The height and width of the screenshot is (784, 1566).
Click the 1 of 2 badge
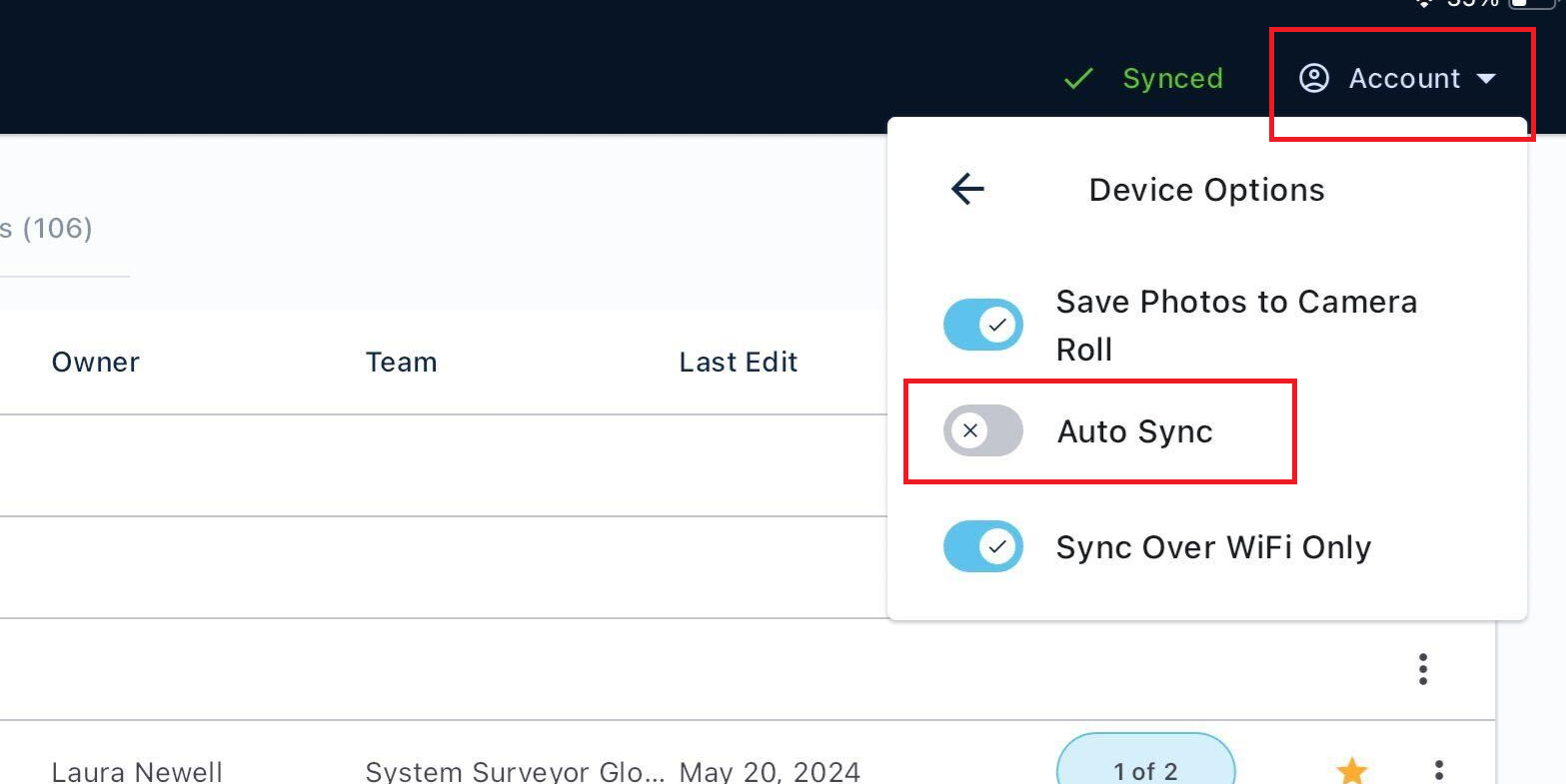pos(1145,769)
